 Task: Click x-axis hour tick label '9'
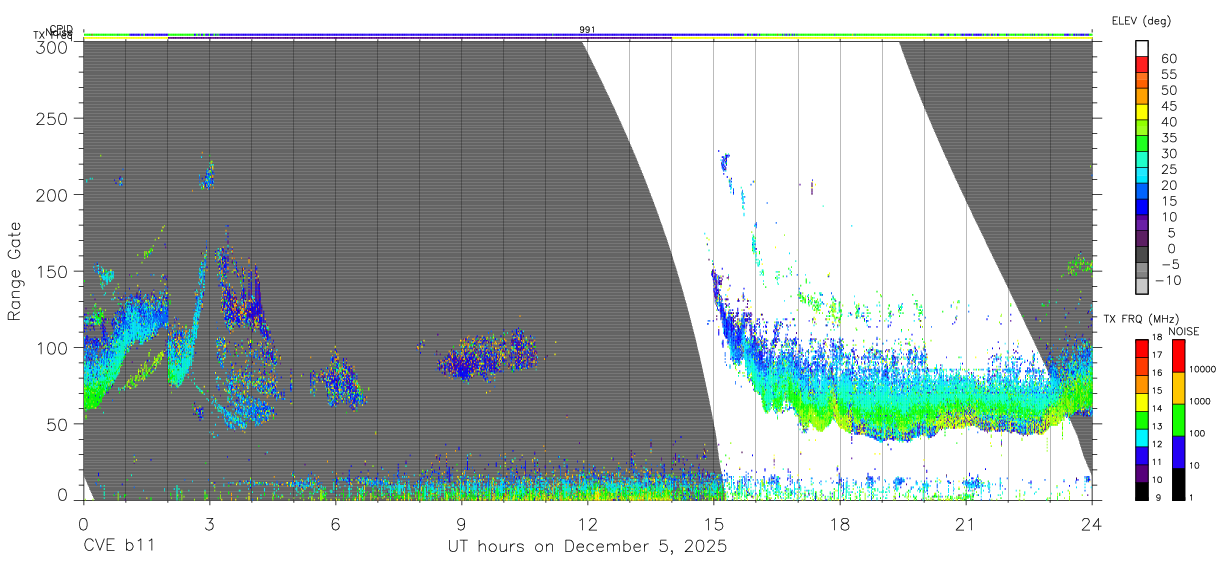click(461, 523)
